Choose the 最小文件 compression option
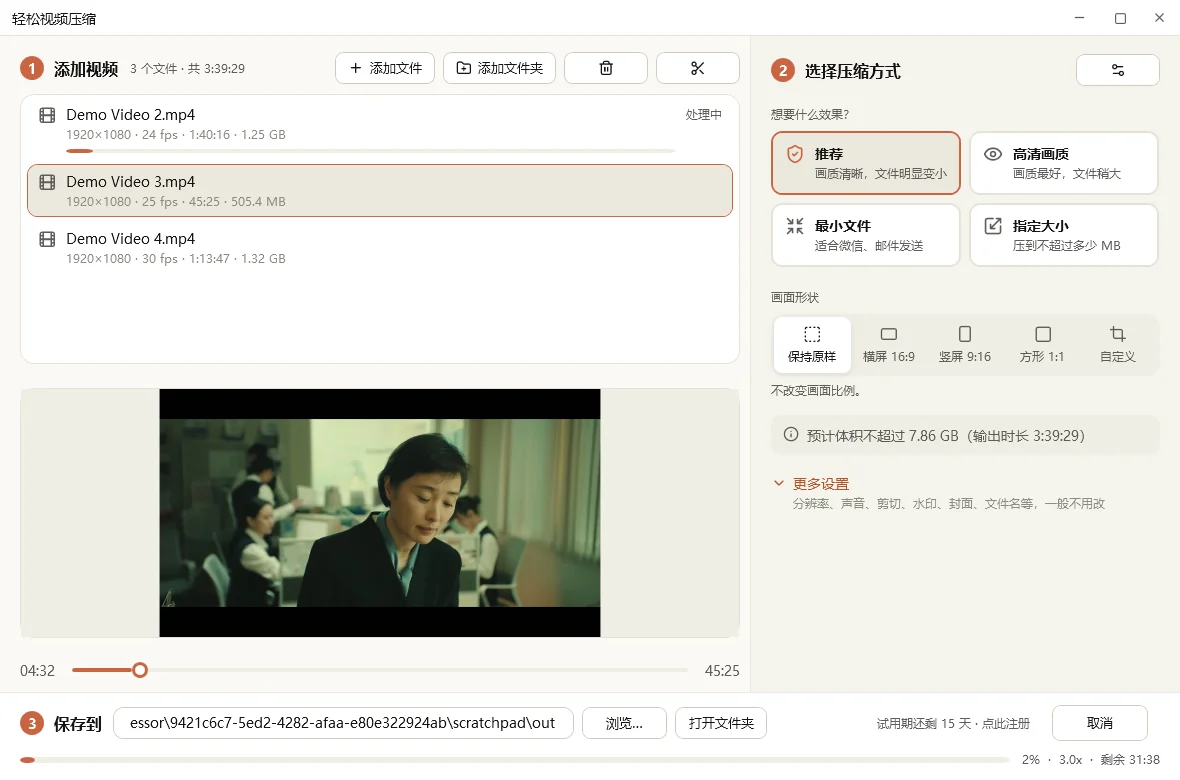This screenshot has width=1180, height=780. (865, 235)
